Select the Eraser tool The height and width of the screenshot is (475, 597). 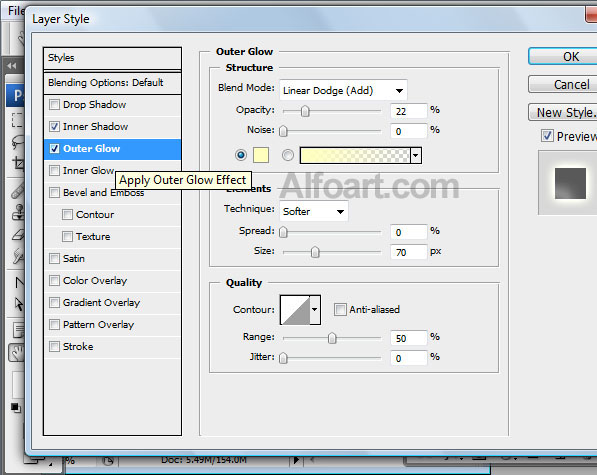point(18,235)
